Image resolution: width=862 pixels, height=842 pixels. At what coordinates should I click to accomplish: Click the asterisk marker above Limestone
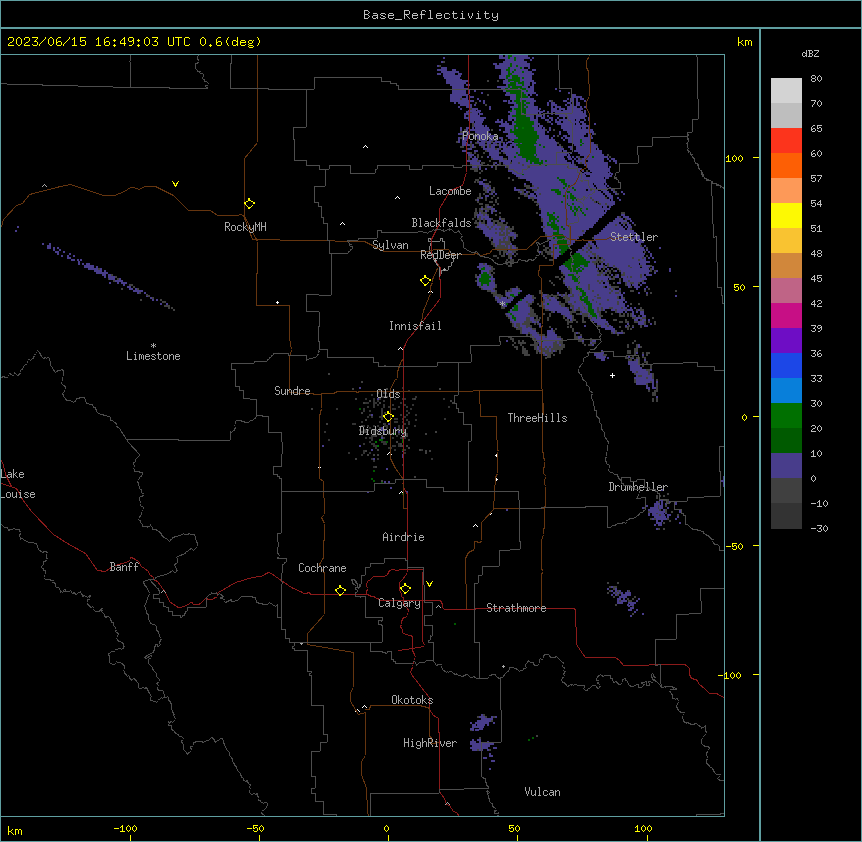coord(153,346)
